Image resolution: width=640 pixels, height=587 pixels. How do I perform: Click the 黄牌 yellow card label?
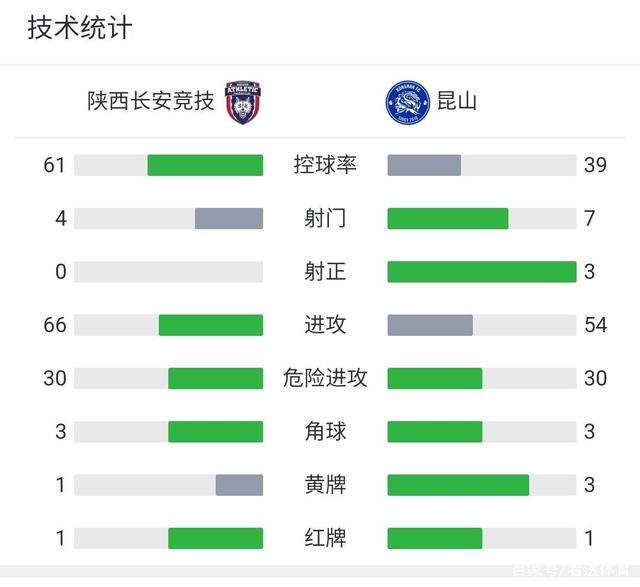click(325, 485)
